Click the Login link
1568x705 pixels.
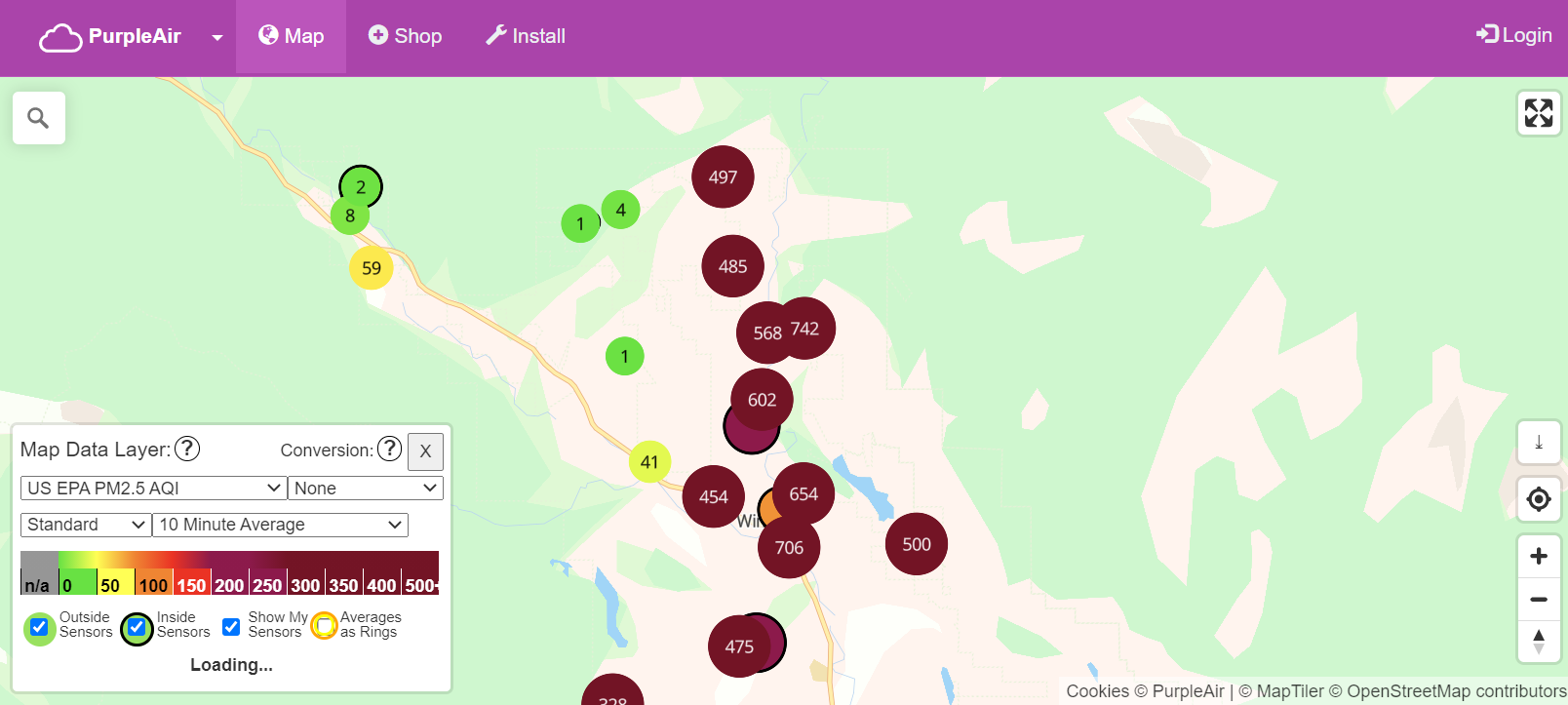coord(1513,35)
